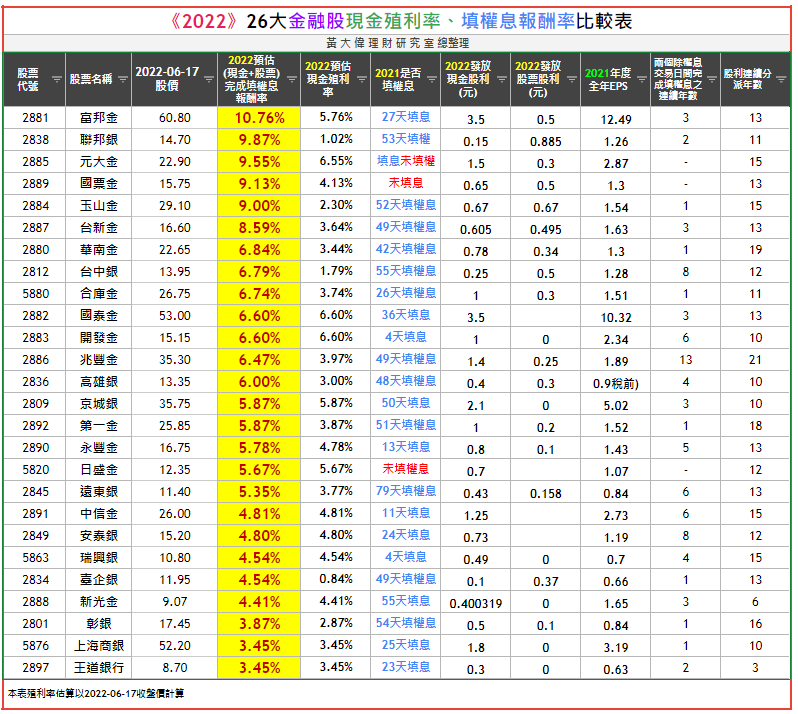
Task: Select stock name cell 新光金
Action: pyautogui.click(x=99, y=602)
